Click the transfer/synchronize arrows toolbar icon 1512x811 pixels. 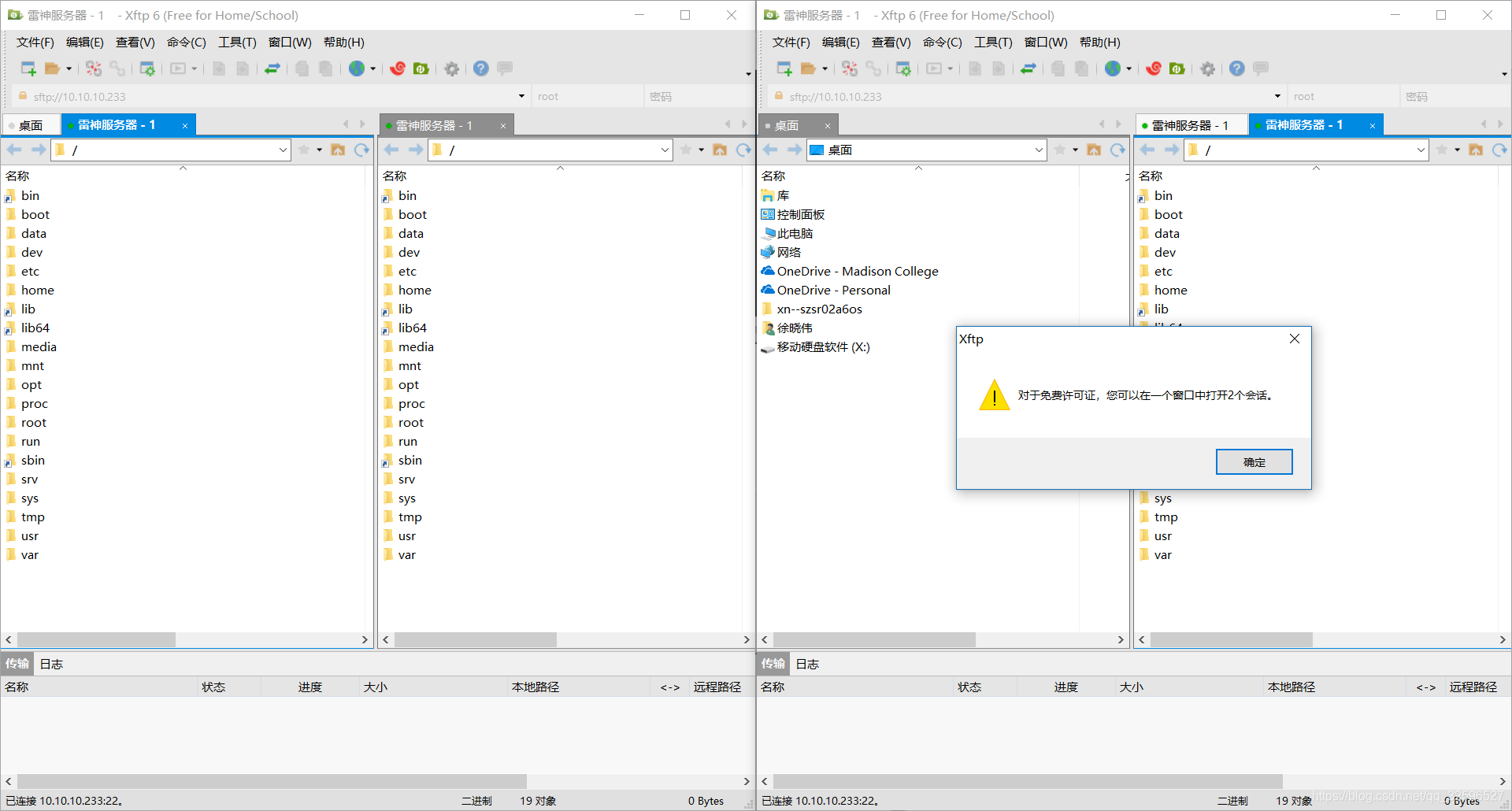pos(272,69)
